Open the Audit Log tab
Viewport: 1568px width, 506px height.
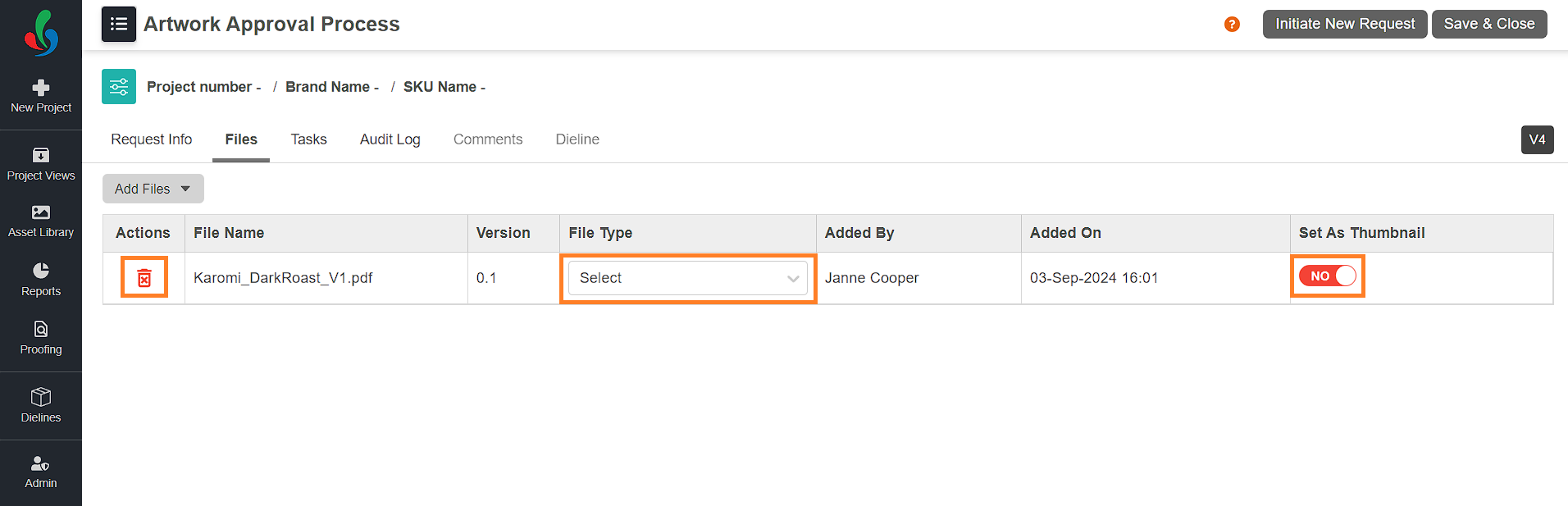click(x=390, y=139)
